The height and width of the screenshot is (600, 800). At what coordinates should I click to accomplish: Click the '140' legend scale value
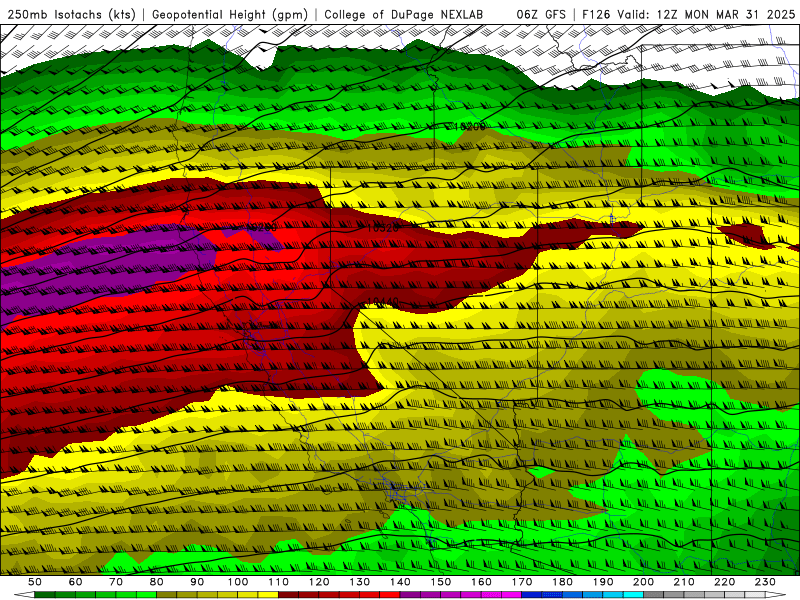click(x=400, y=582)
